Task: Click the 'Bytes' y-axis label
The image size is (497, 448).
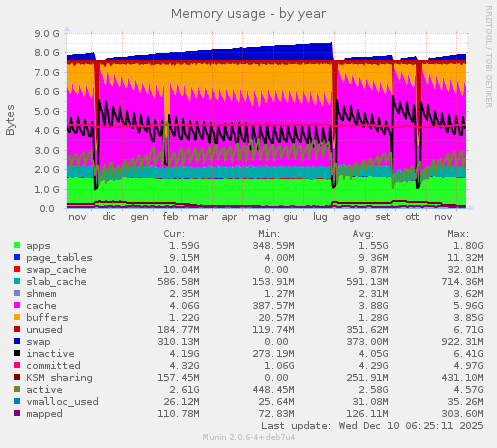Action: click(x=10, y=120)
